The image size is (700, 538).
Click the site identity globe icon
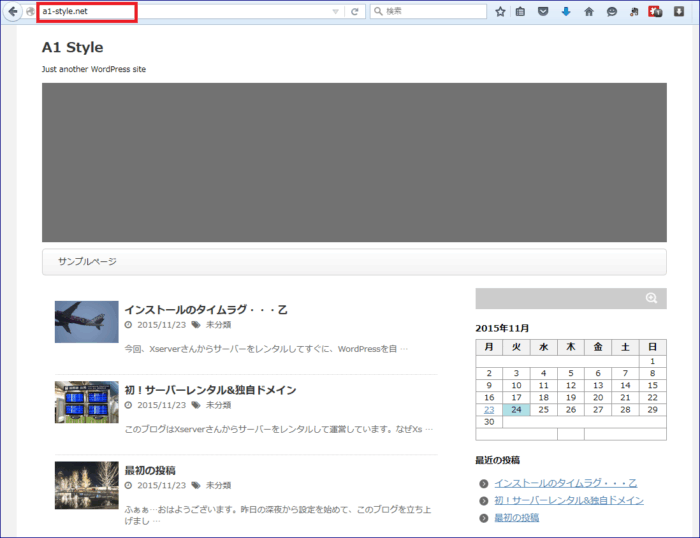[x=30, y=12]
